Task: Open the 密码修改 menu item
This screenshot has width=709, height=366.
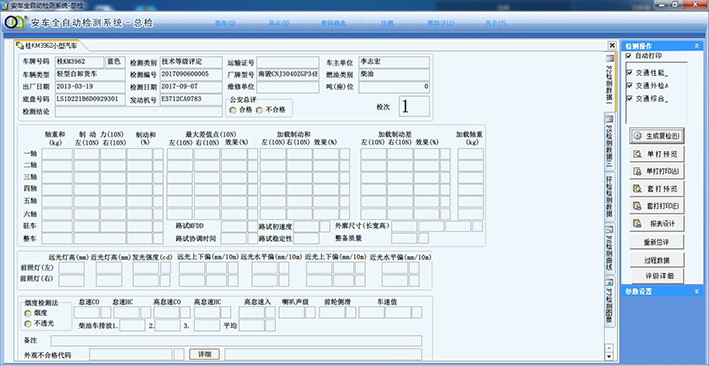Action: tap(333, 23)
